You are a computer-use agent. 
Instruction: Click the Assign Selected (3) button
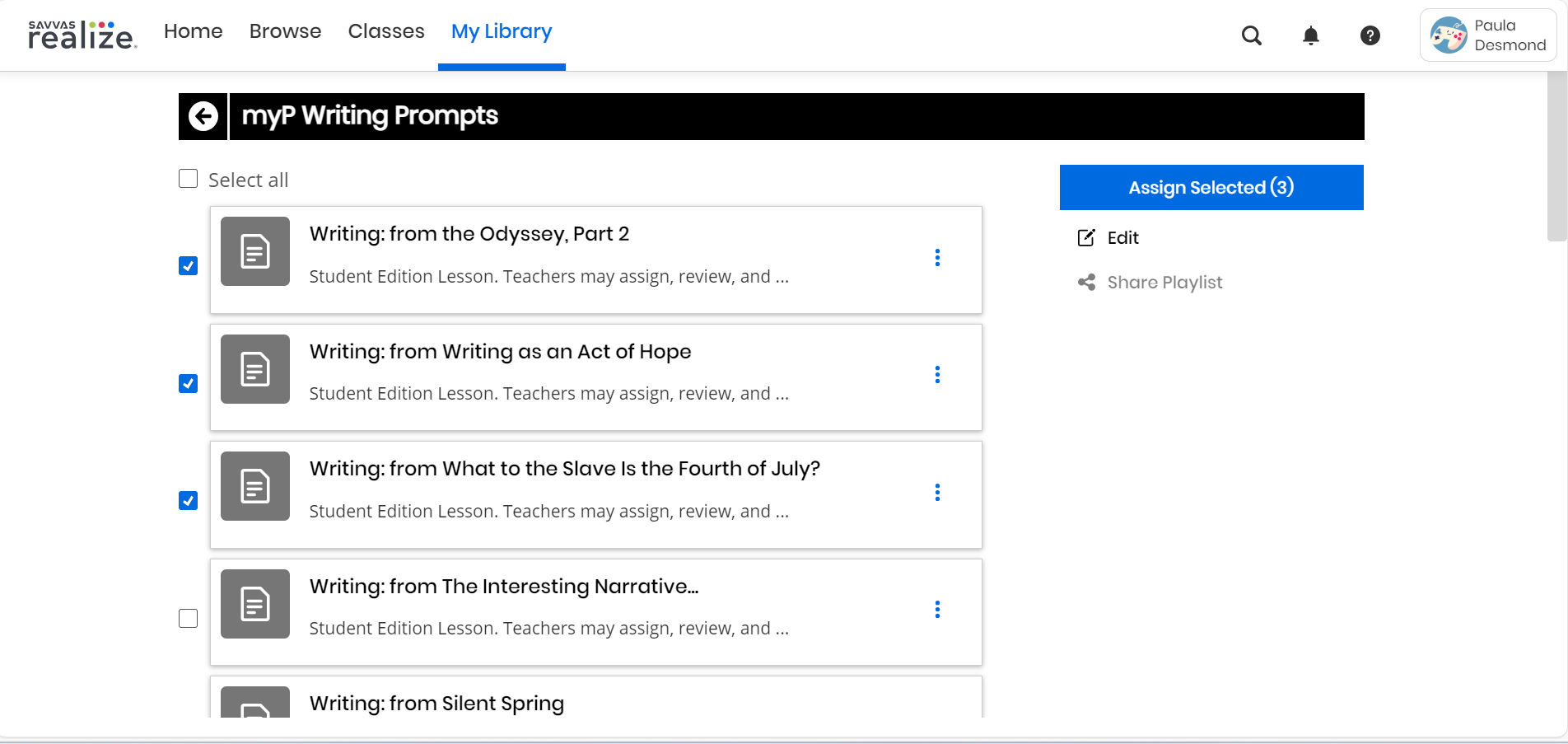[x=1211, y=187]
